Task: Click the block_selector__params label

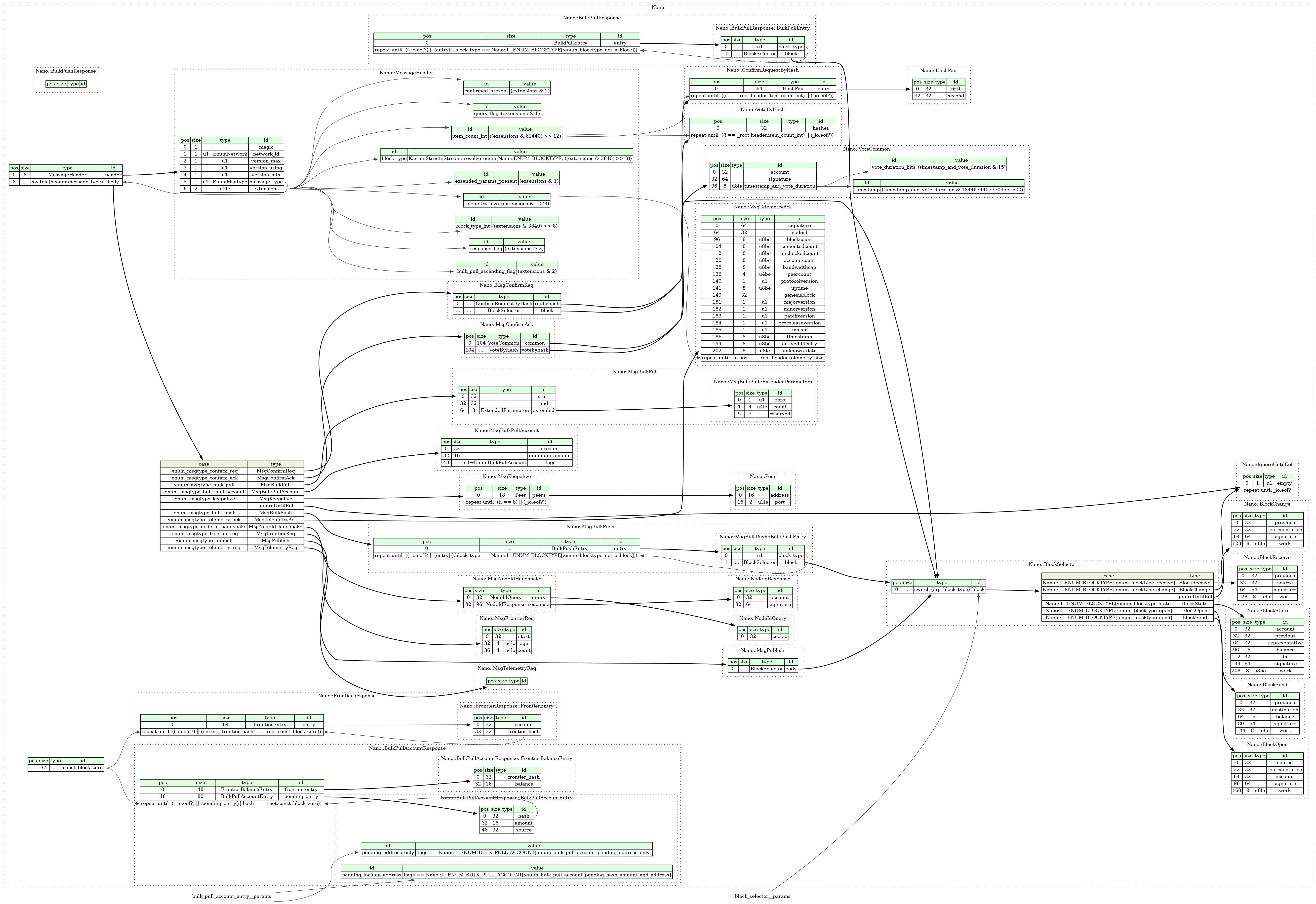Action: pos(762,896)
